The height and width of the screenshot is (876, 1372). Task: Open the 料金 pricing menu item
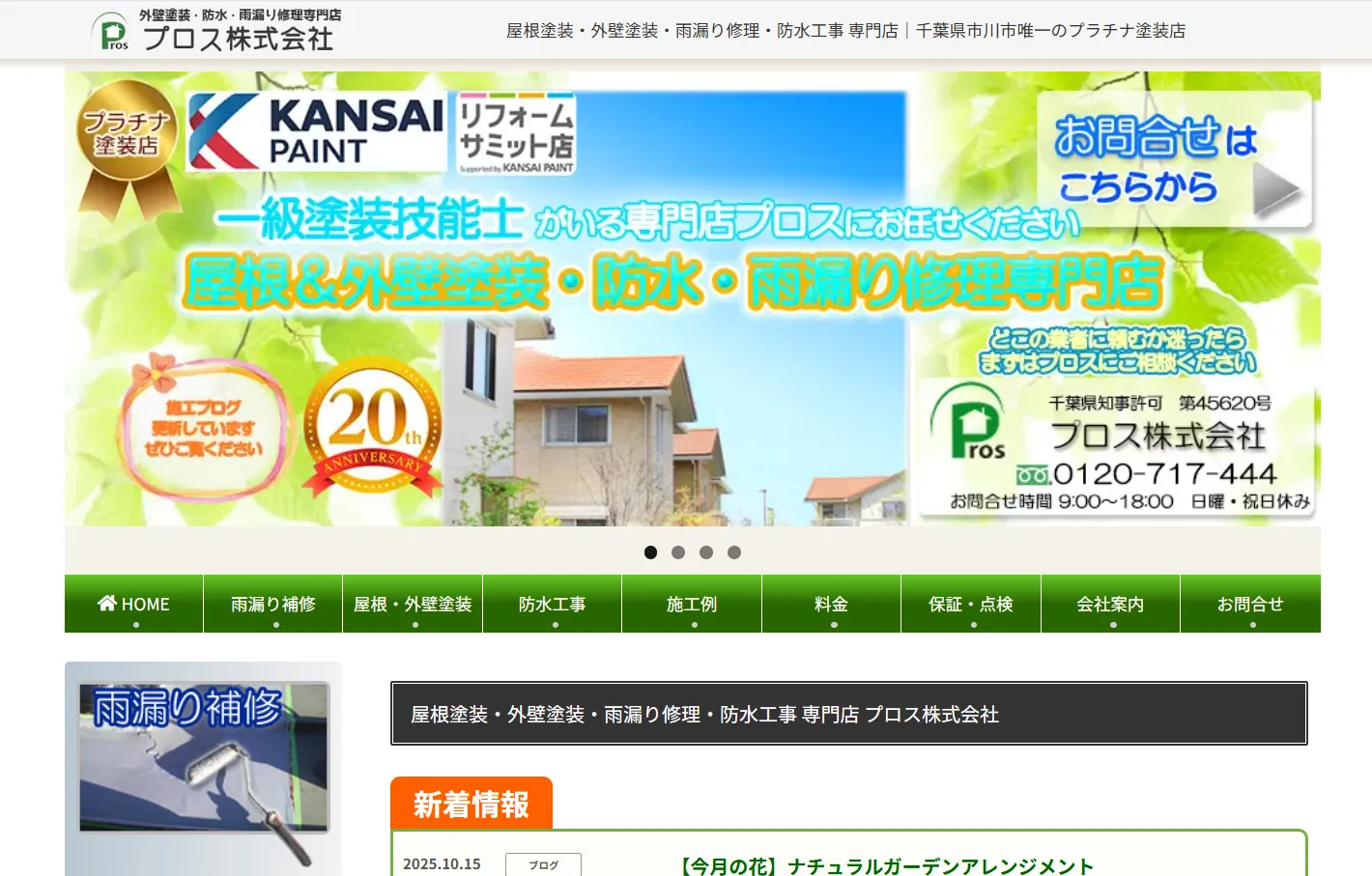[831, 604]
